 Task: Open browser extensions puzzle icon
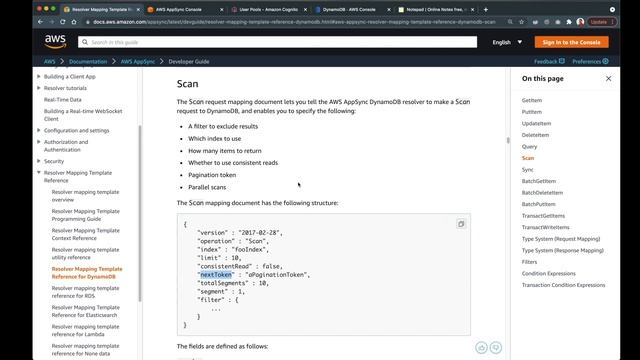(x=569, y=22)
